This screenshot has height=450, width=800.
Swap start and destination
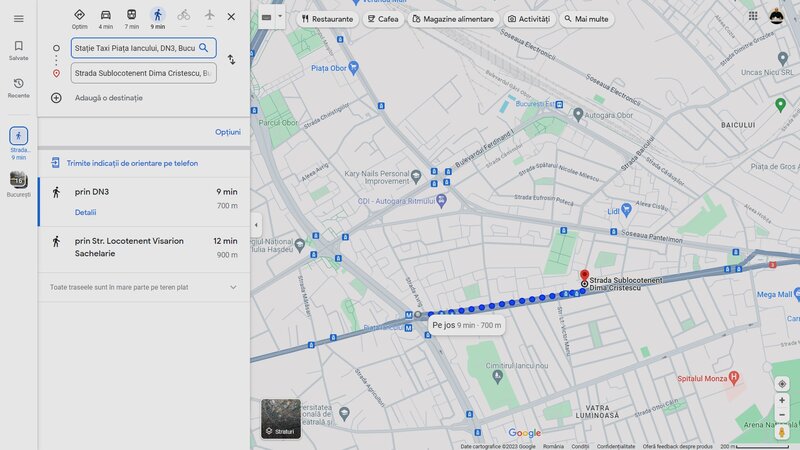click(x=232, y=60)
